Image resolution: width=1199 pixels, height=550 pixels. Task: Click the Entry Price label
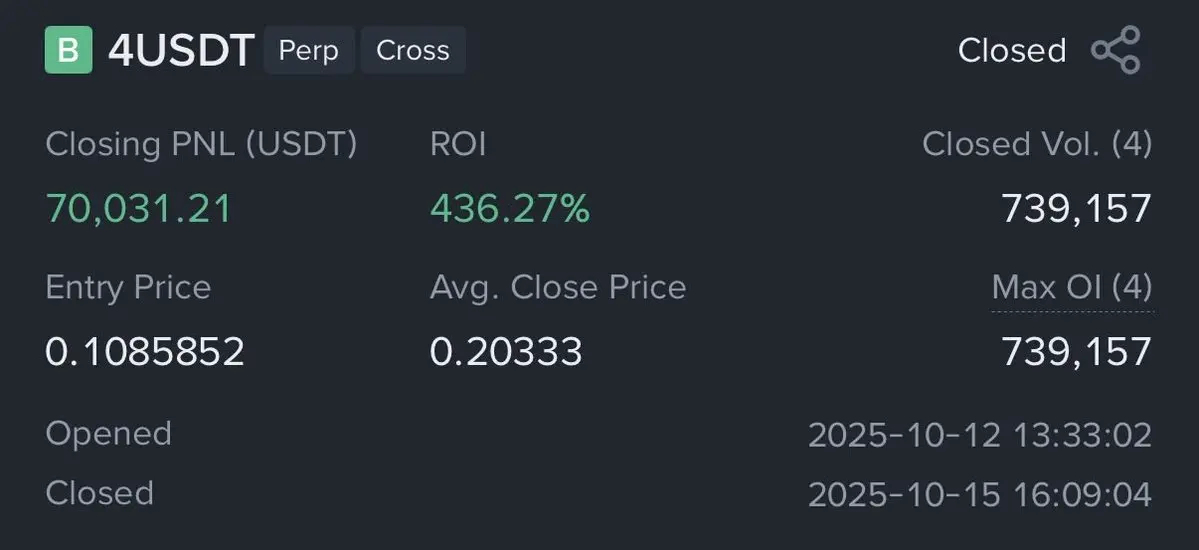click(x=128, y=288)
